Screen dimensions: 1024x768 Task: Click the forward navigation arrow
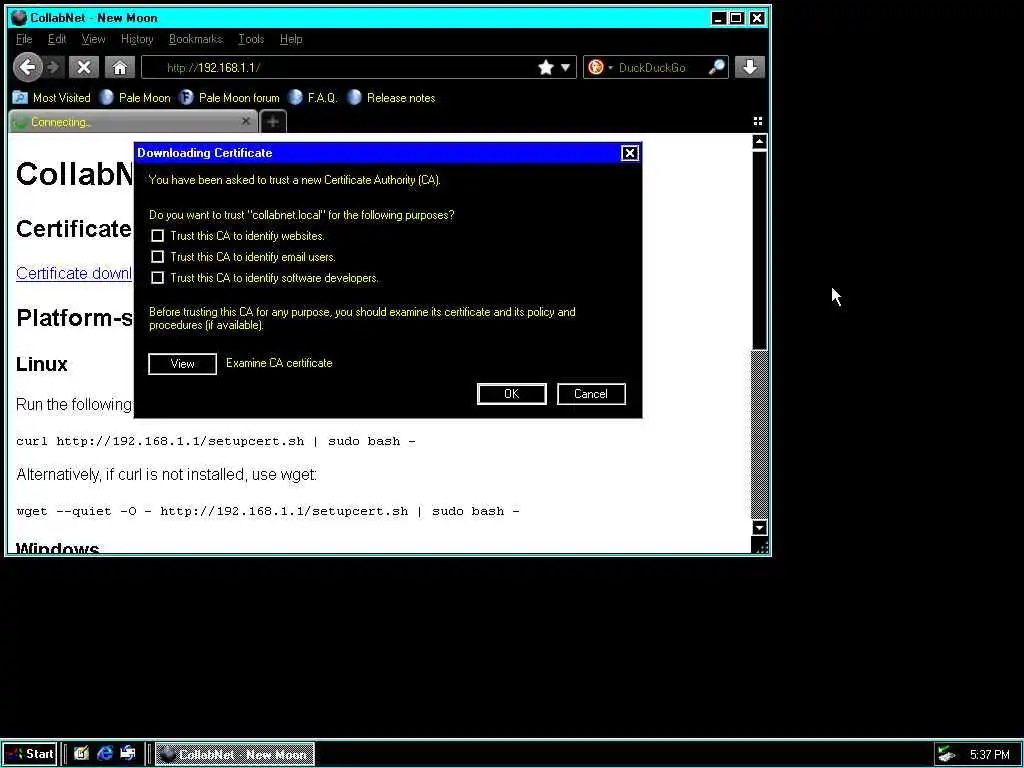pos(54,67)
